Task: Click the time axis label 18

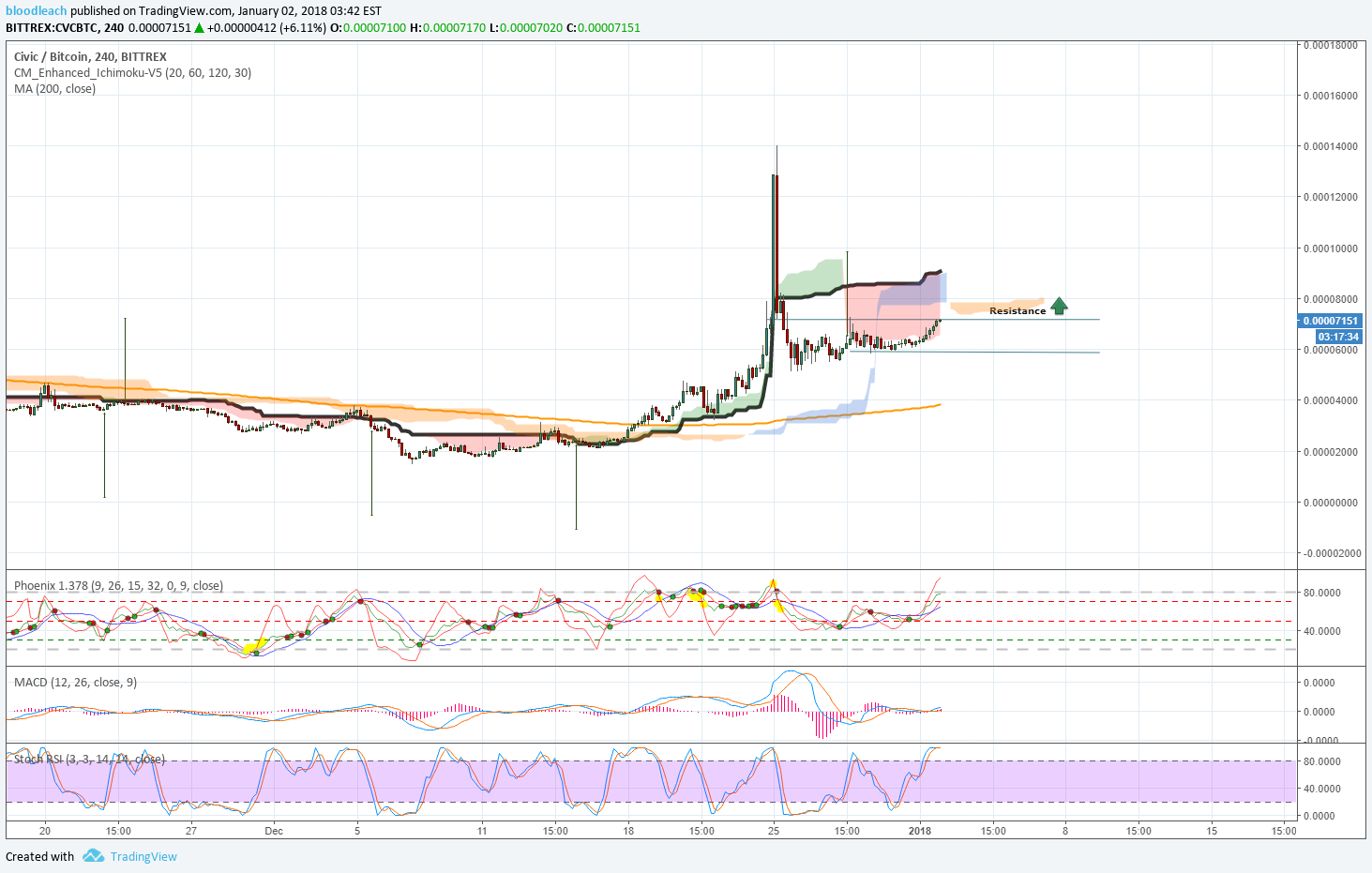Action: click(x=628, y=831)
